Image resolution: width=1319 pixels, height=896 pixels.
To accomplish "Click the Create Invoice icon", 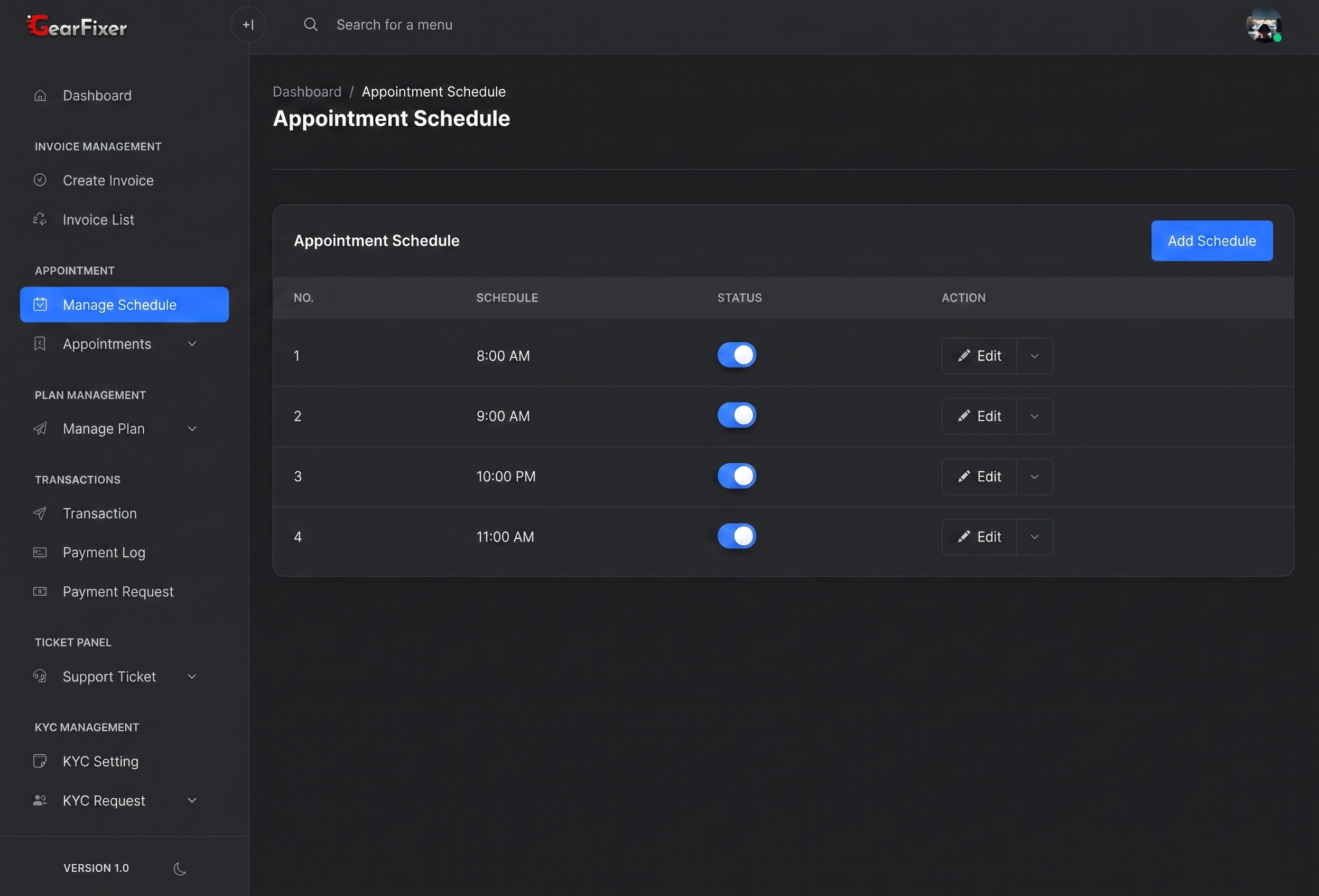I will pyautogui.click(x=40, y=180).
